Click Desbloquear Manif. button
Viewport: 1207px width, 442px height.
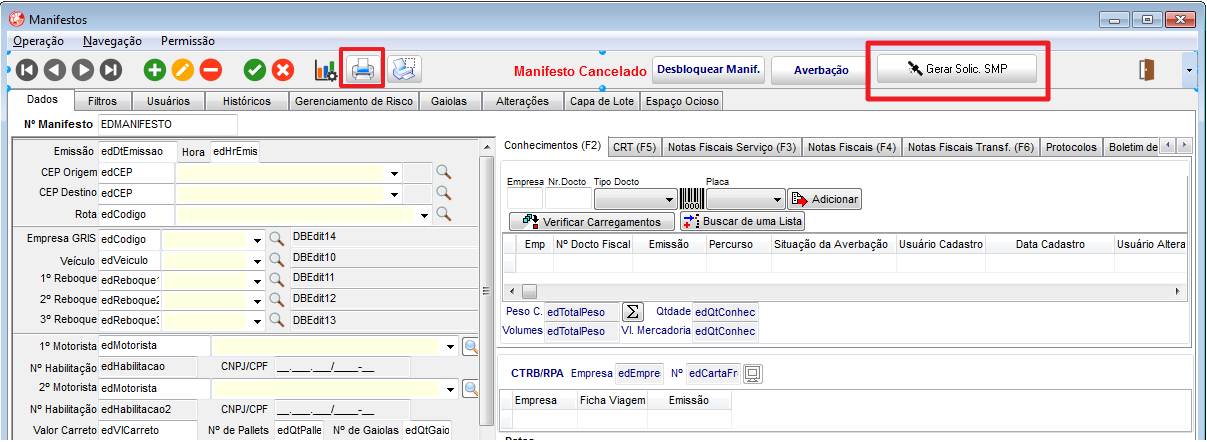click(709, 69)
